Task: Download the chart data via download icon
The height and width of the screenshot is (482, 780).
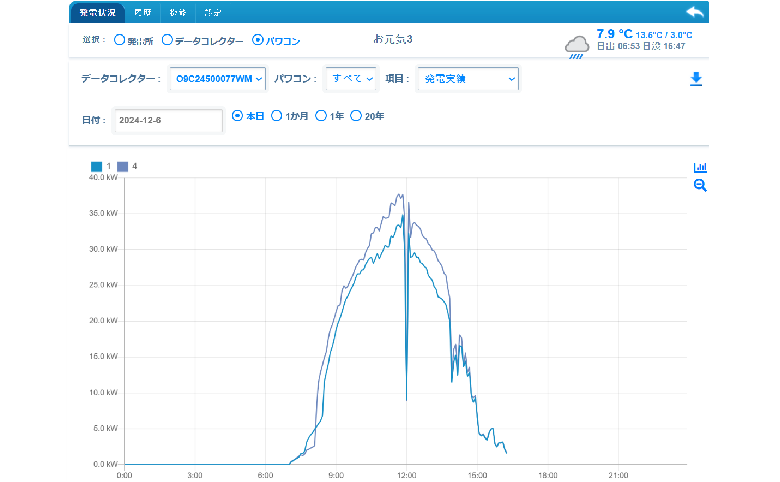Action: 696,79
